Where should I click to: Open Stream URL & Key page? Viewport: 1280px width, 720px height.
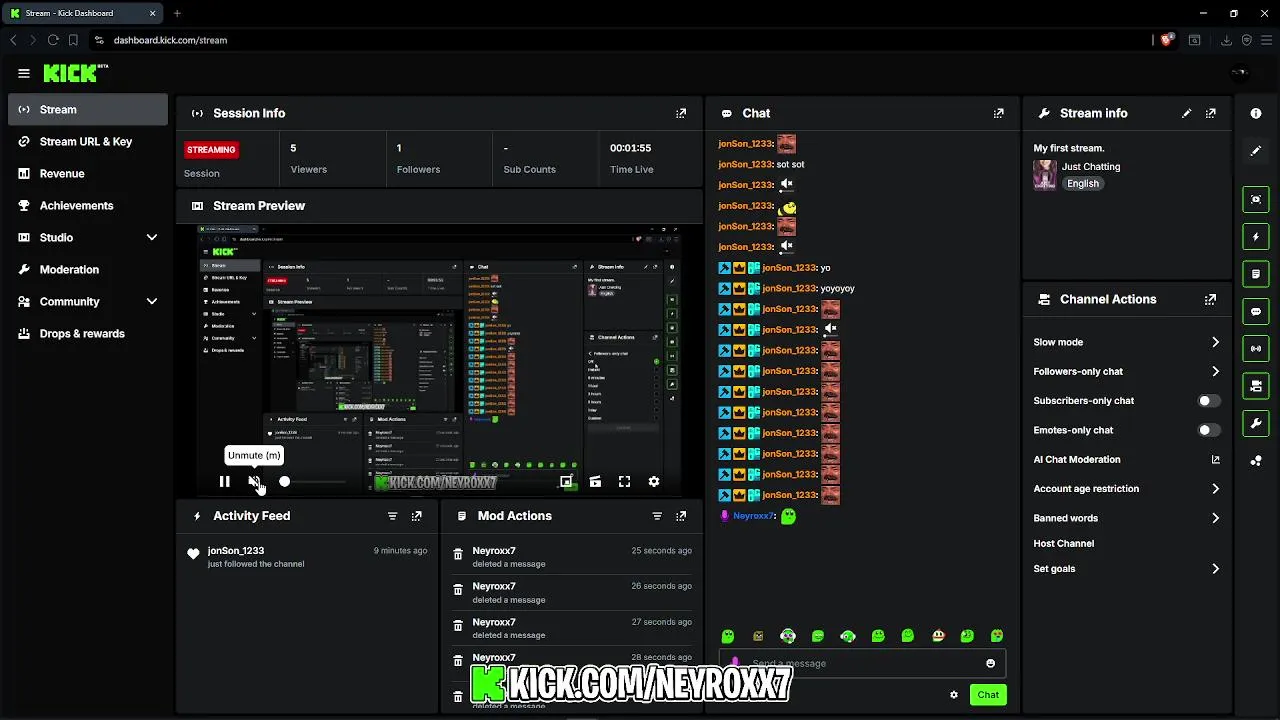88,142
